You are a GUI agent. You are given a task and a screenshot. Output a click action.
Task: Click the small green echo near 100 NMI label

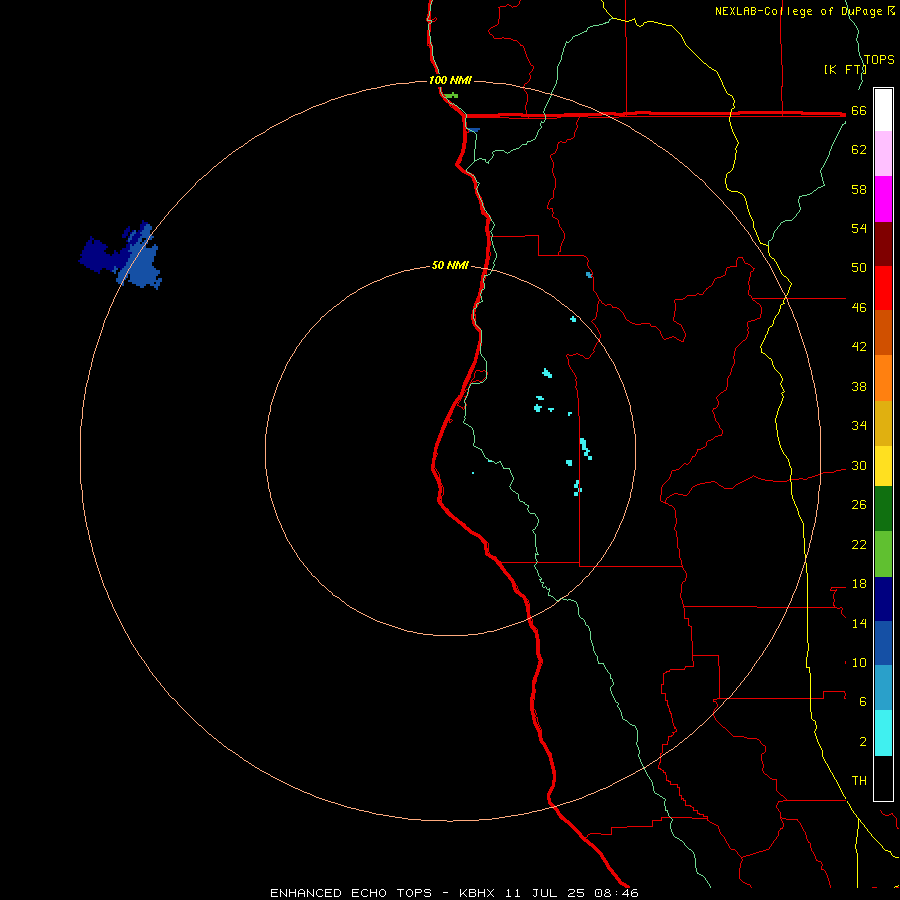pos(452,95)
